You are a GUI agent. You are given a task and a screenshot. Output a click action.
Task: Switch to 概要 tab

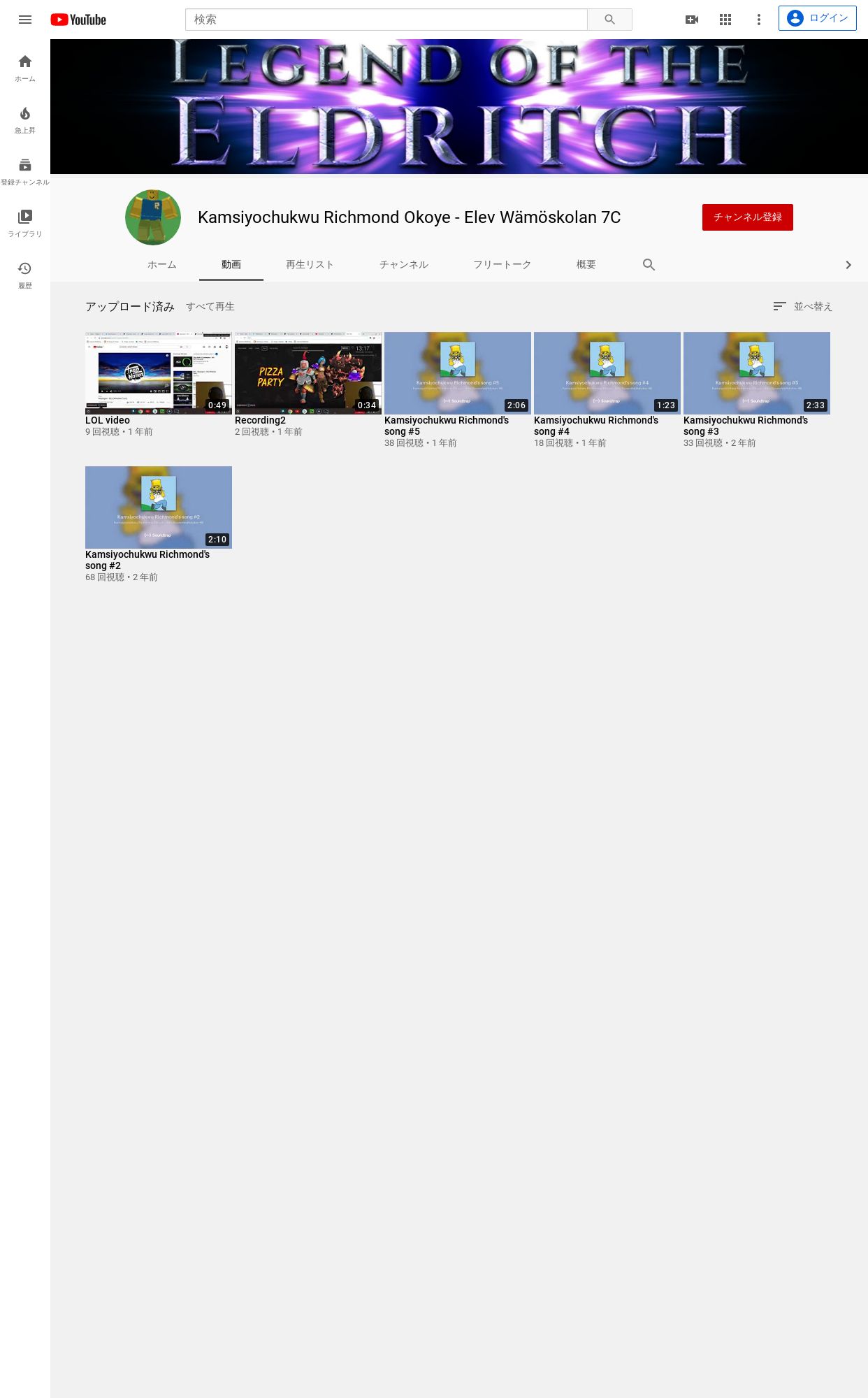[x=586, y=265]
